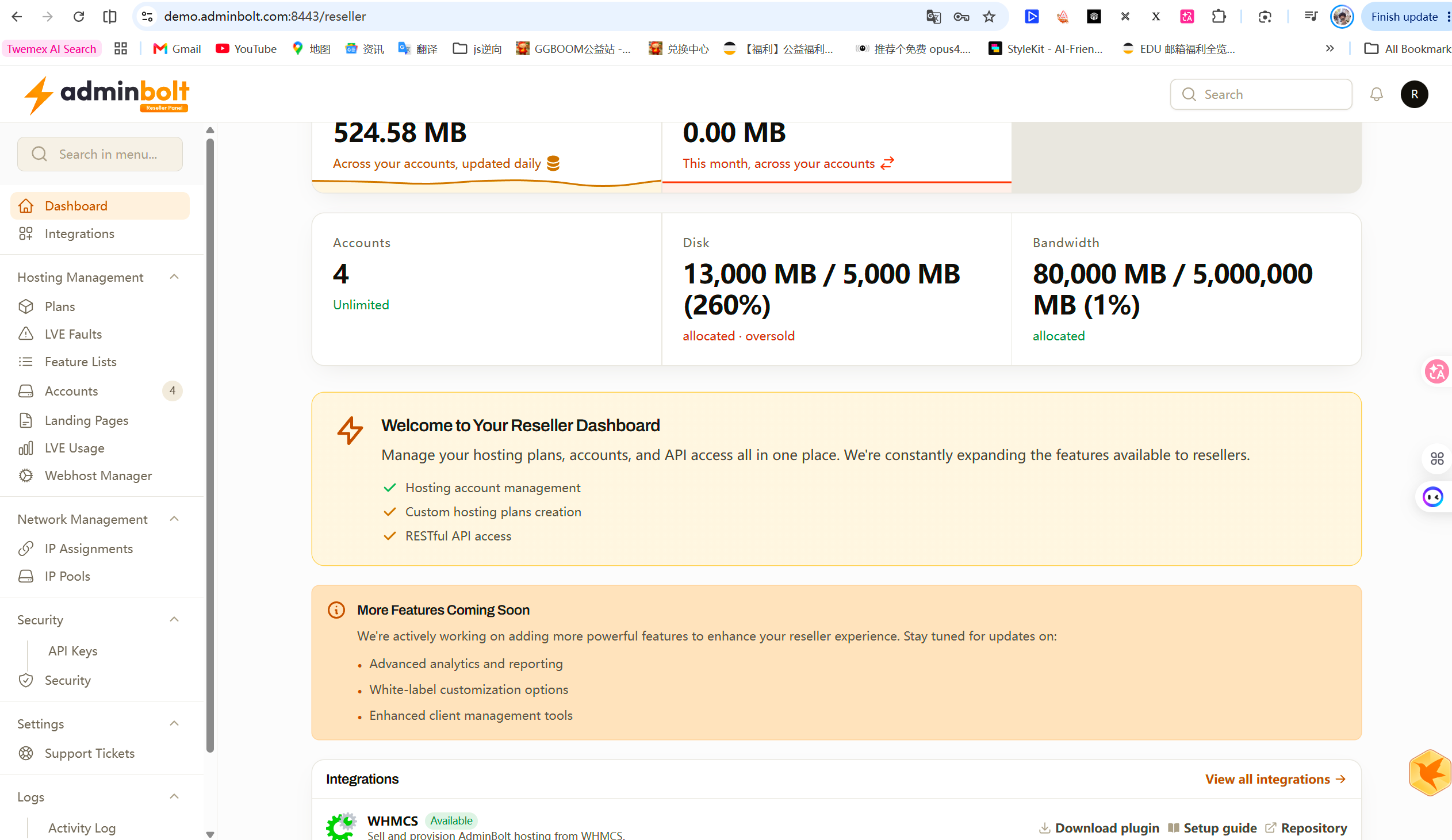Open the R user avatar menu
This screenshot has height=840, width=1452.
pos(1414,94)
